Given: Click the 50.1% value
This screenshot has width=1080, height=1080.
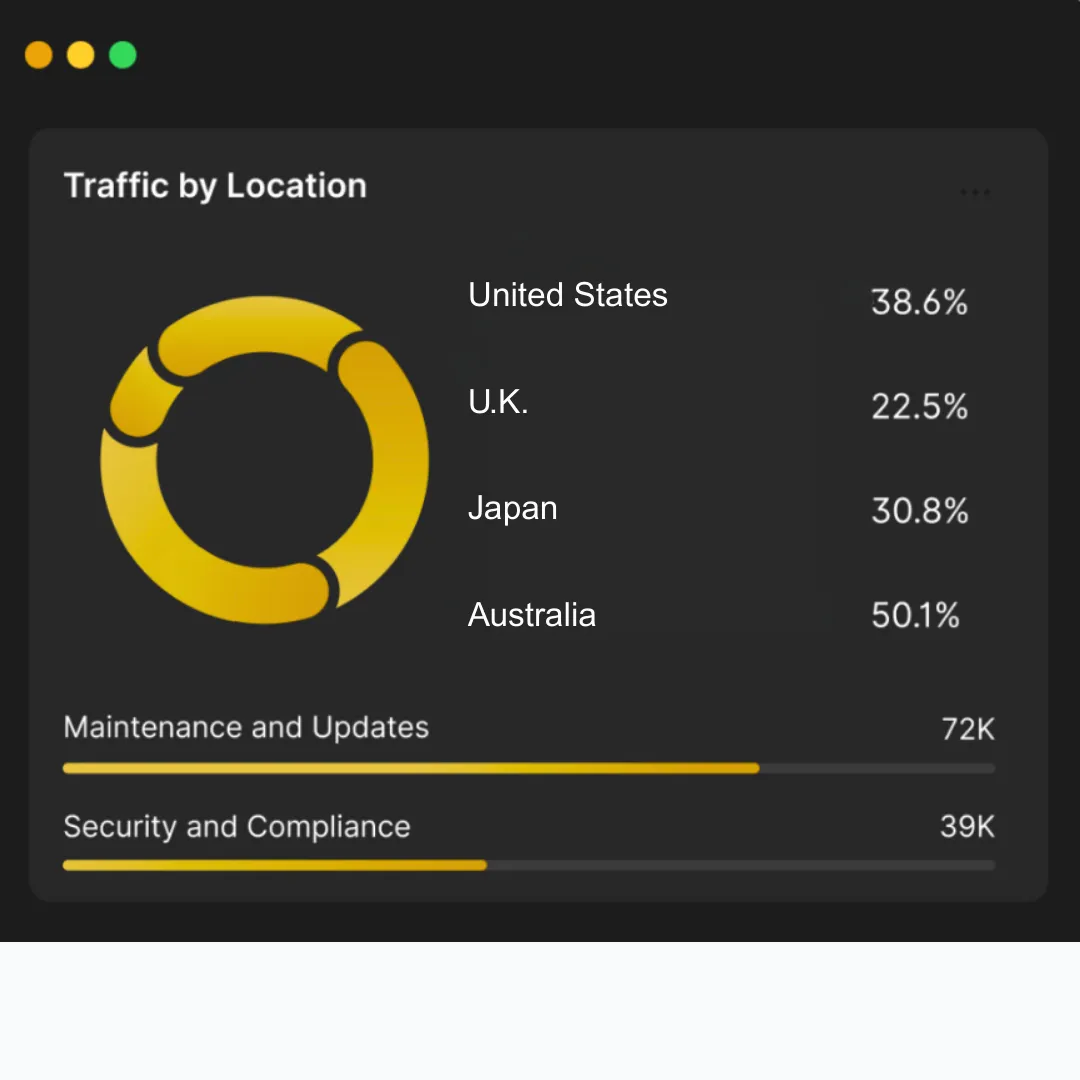Looking at the screenshot, I should coord(915,615).
